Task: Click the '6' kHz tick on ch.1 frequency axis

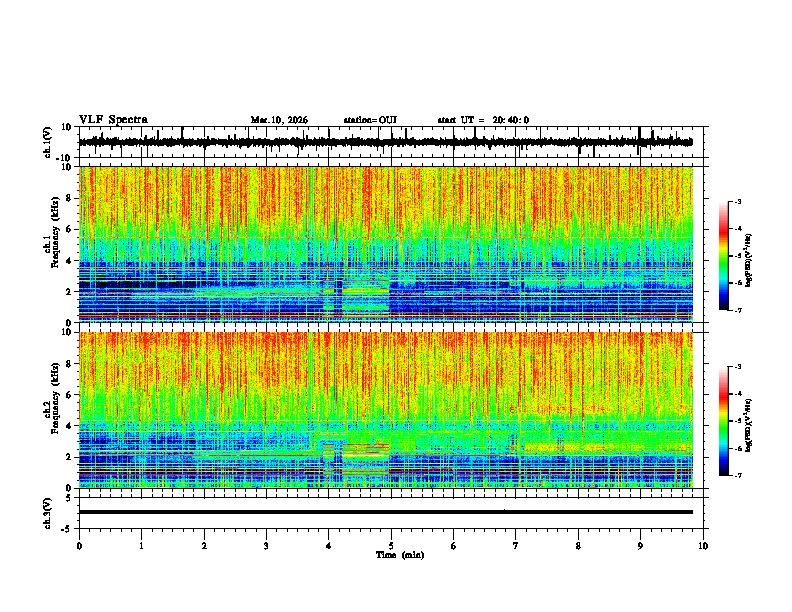Action: point(70,229)
